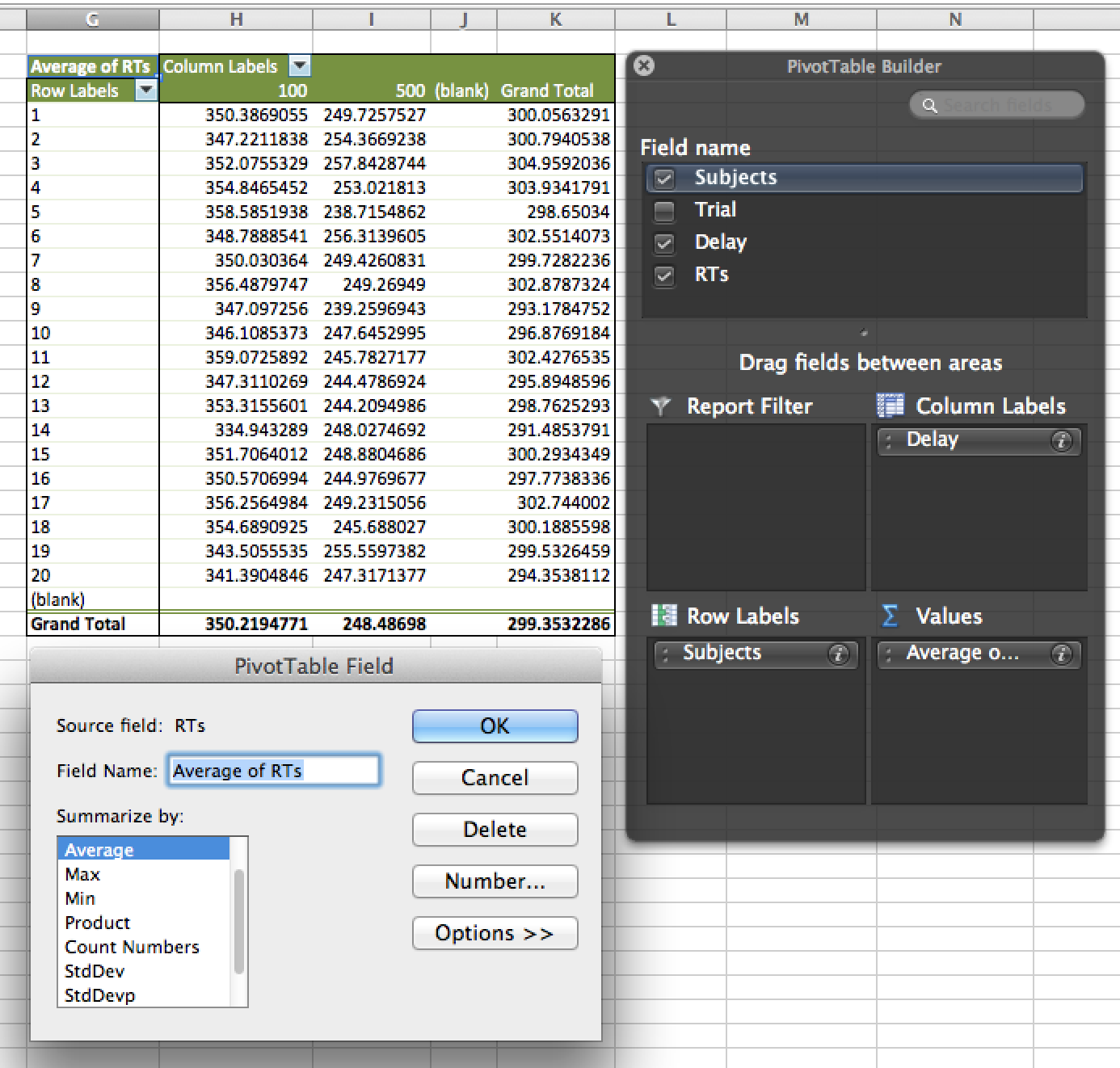
Task: Close the PivotTable Builder panel
Action: pos(644,66)
